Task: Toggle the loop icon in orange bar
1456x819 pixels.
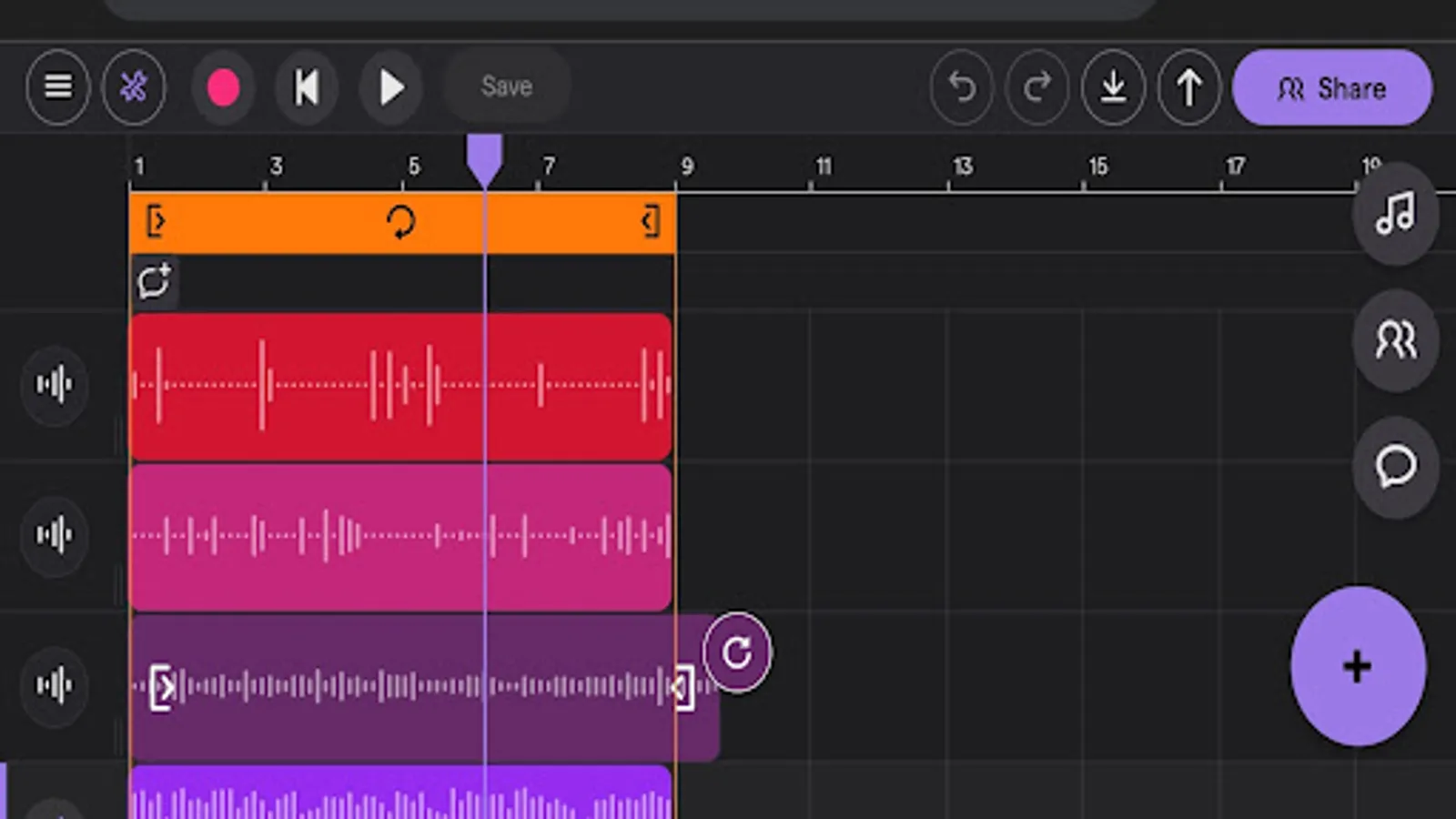Action: point(400,222)
